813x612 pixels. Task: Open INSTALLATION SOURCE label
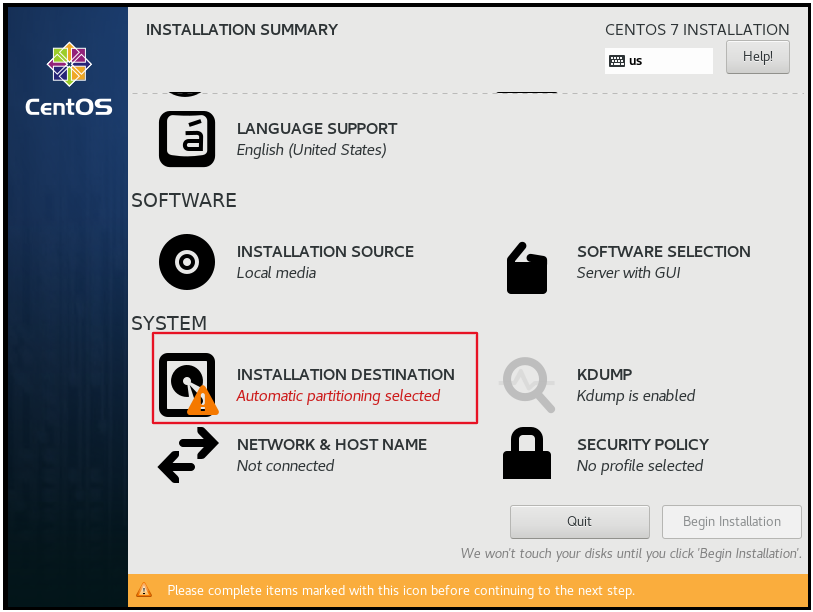click(325, 252)
